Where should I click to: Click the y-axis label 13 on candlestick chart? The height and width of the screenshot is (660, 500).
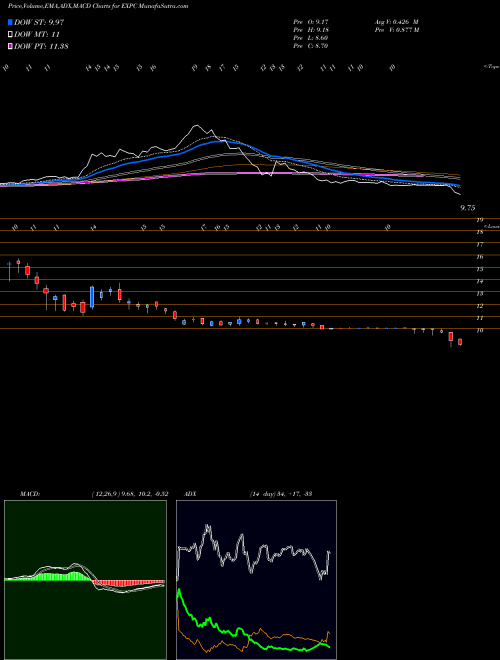click(480, 293)
